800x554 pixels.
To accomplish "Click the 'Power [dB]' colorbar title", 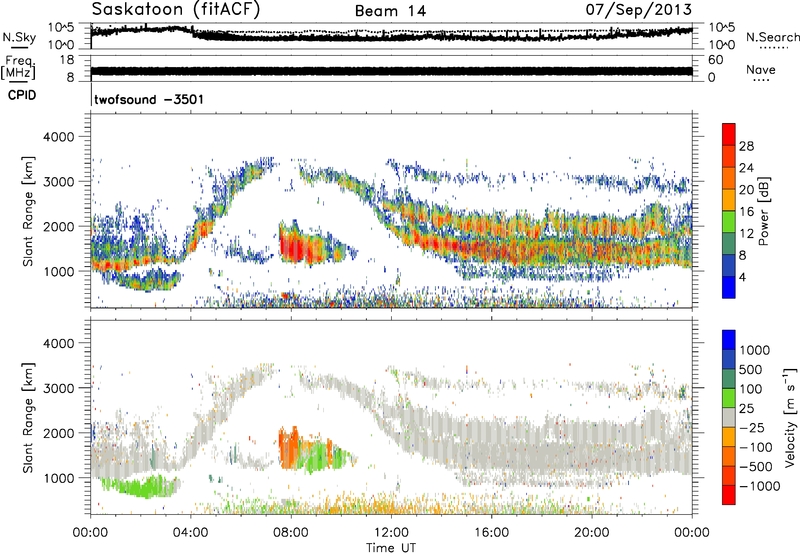I will click(x=763, y=211).
